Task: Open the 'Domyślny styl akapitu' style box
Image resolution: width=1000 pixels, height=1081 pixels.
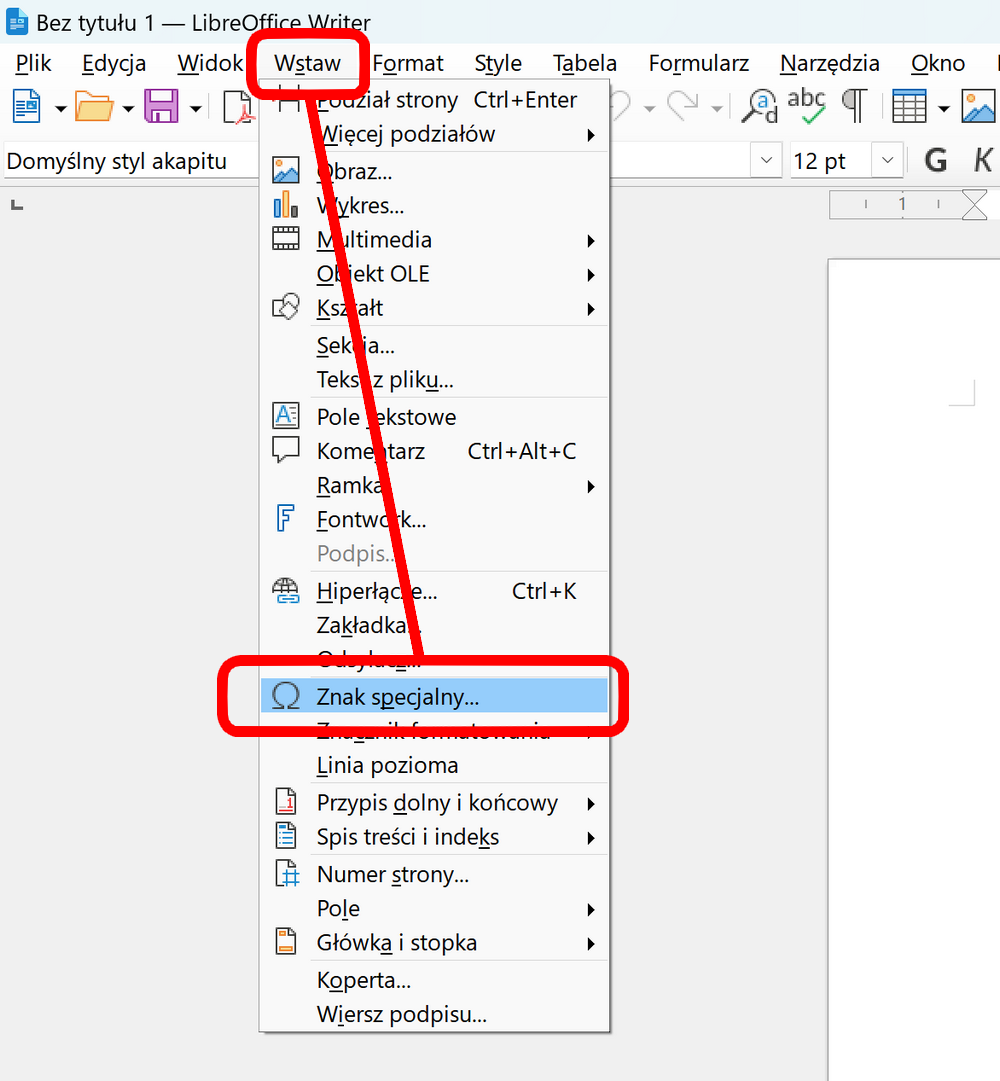Action: [x=131, y=161]
